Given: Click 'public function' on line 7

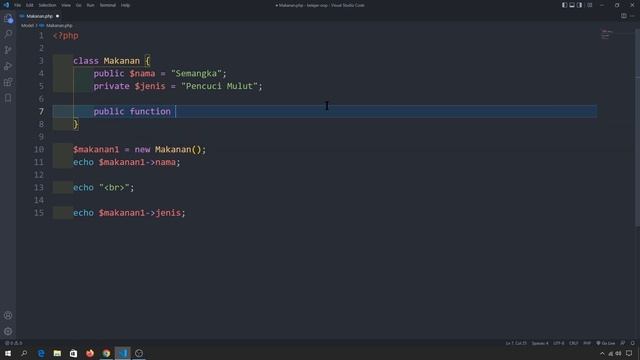Looking at the screenshot, I should (132, 111).
